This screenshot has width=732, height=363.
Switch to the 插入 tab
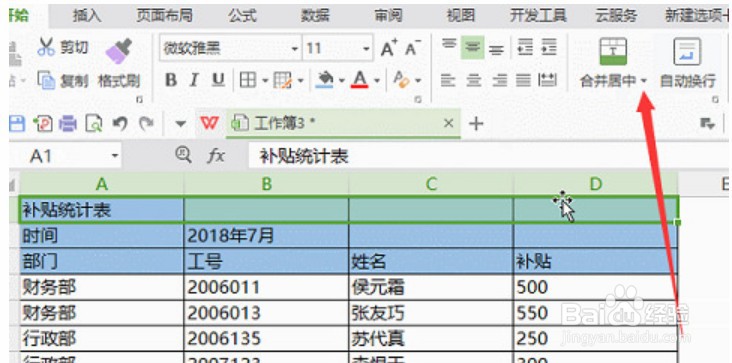[87, 15]
